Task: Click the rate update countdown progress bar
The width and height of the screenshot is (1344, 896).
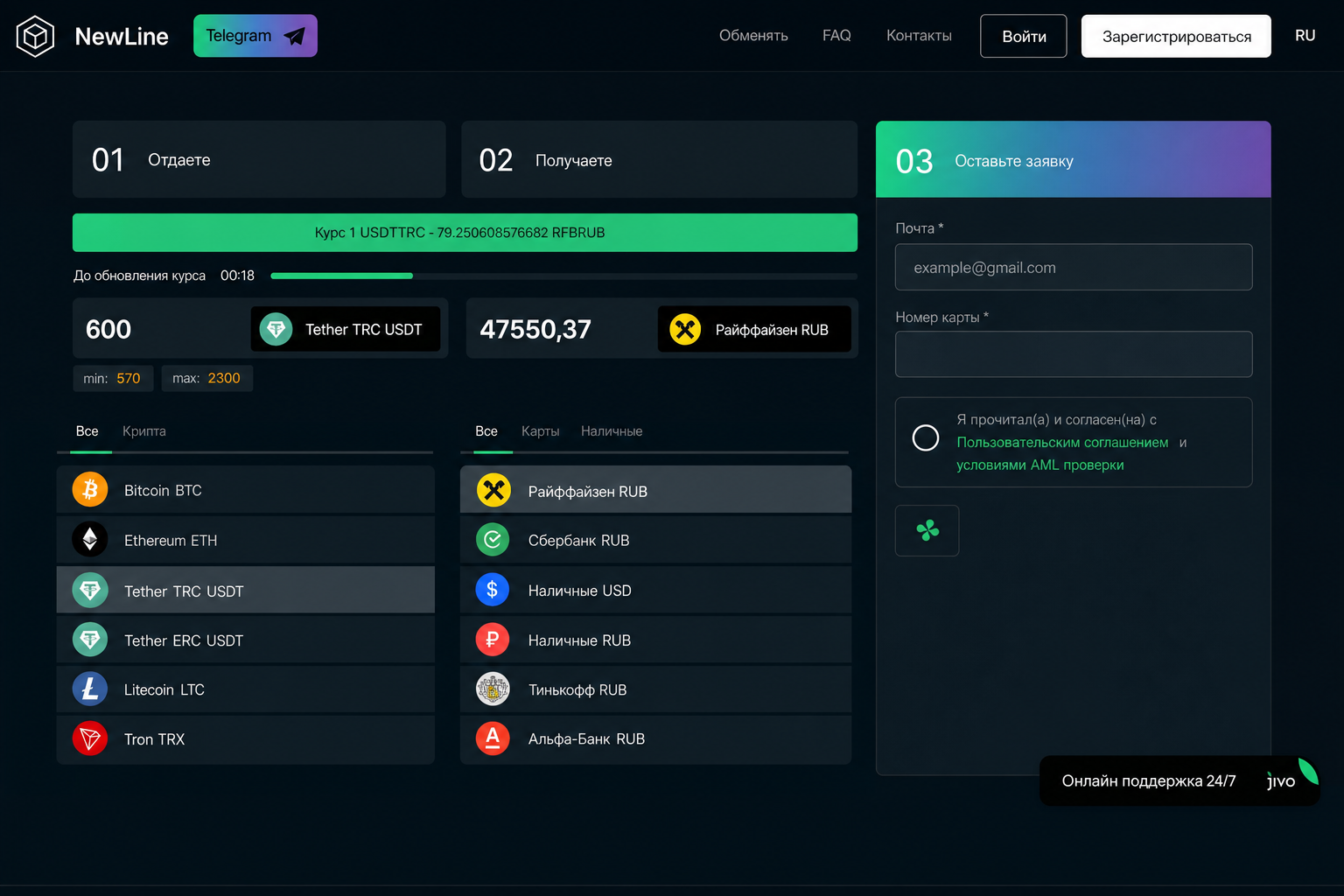Action: click(x=563, y=276)
